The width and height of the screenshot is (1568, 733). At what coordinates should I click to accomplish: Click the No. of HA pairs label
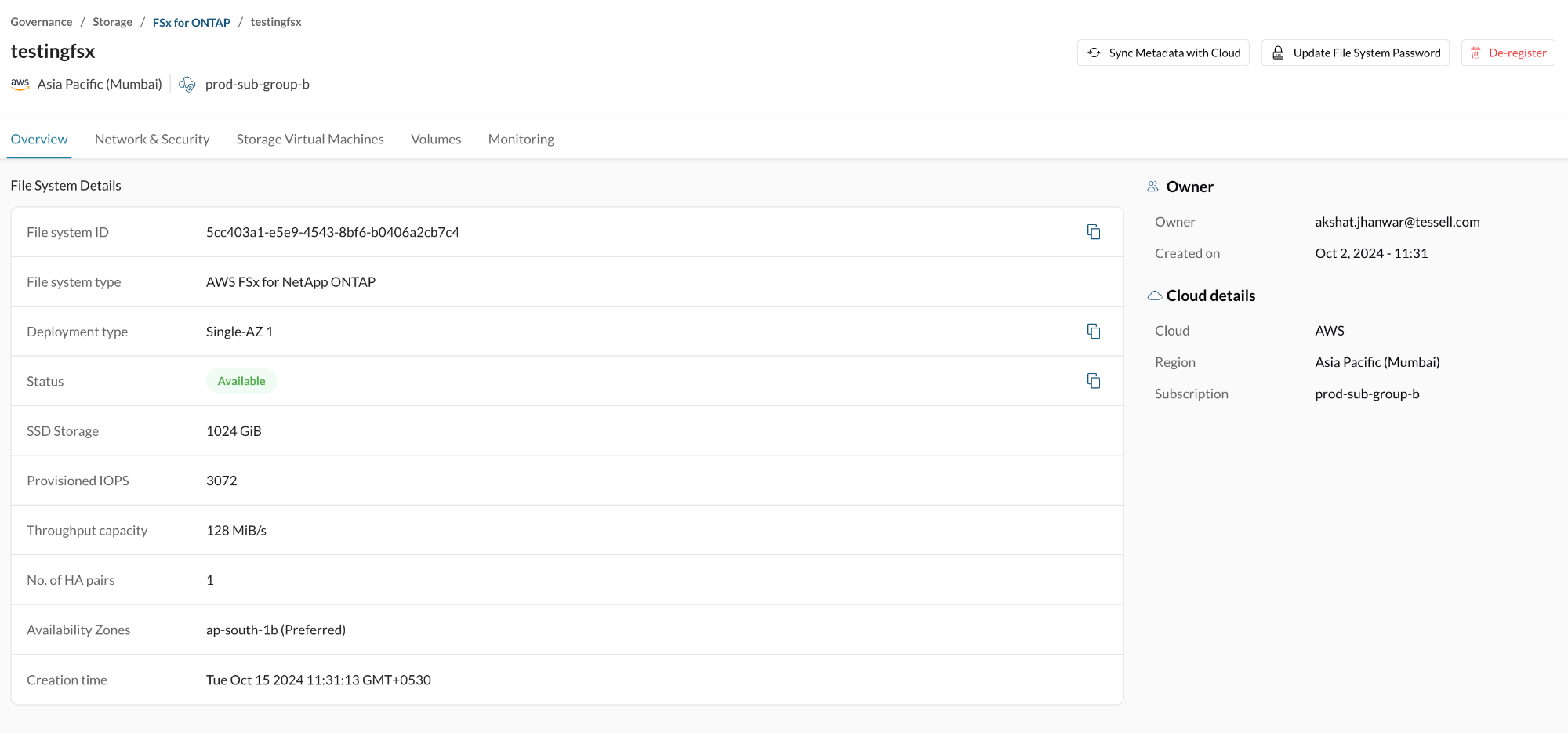tap(71, 580)
